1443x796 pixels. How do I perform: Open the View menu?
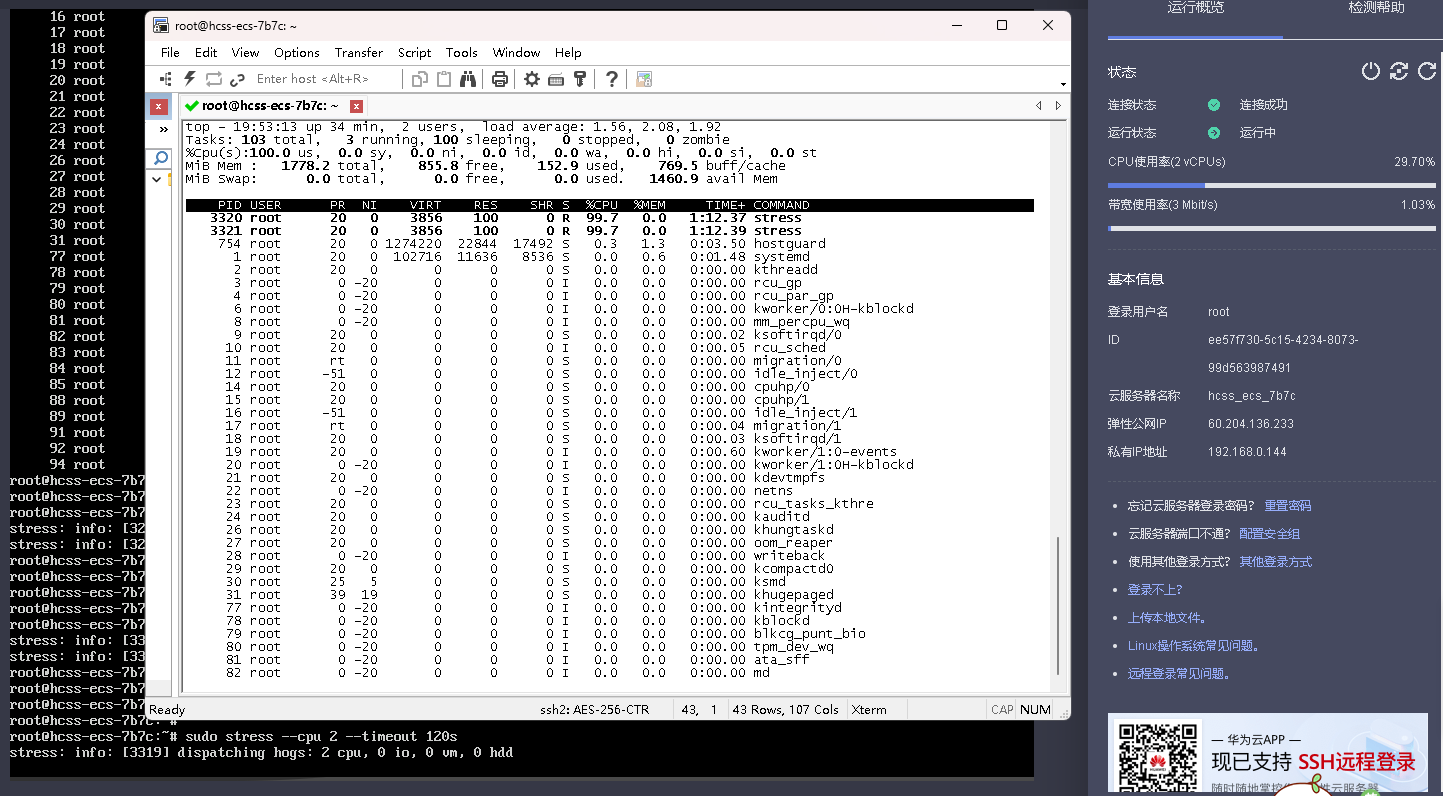[x=245, y=53]
